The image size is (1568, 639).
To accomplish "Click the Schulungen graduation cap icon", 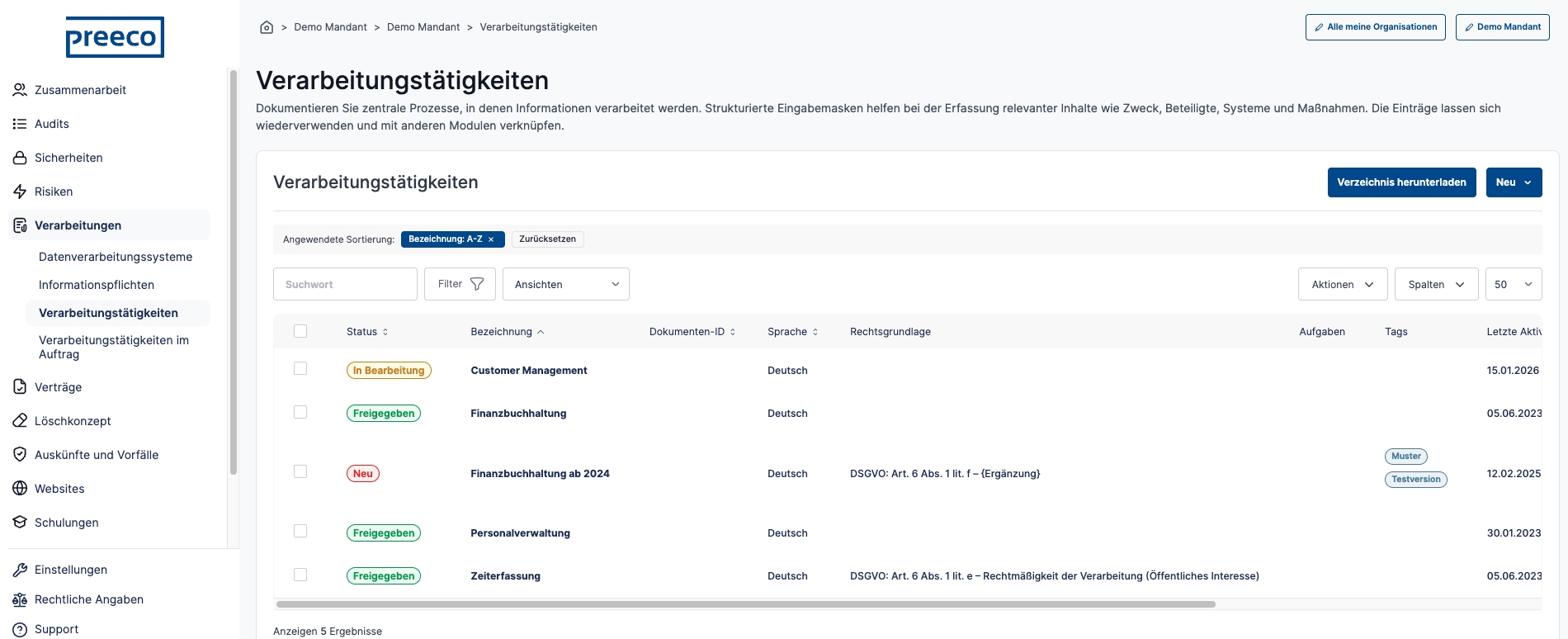I will [x=20, y=523].
